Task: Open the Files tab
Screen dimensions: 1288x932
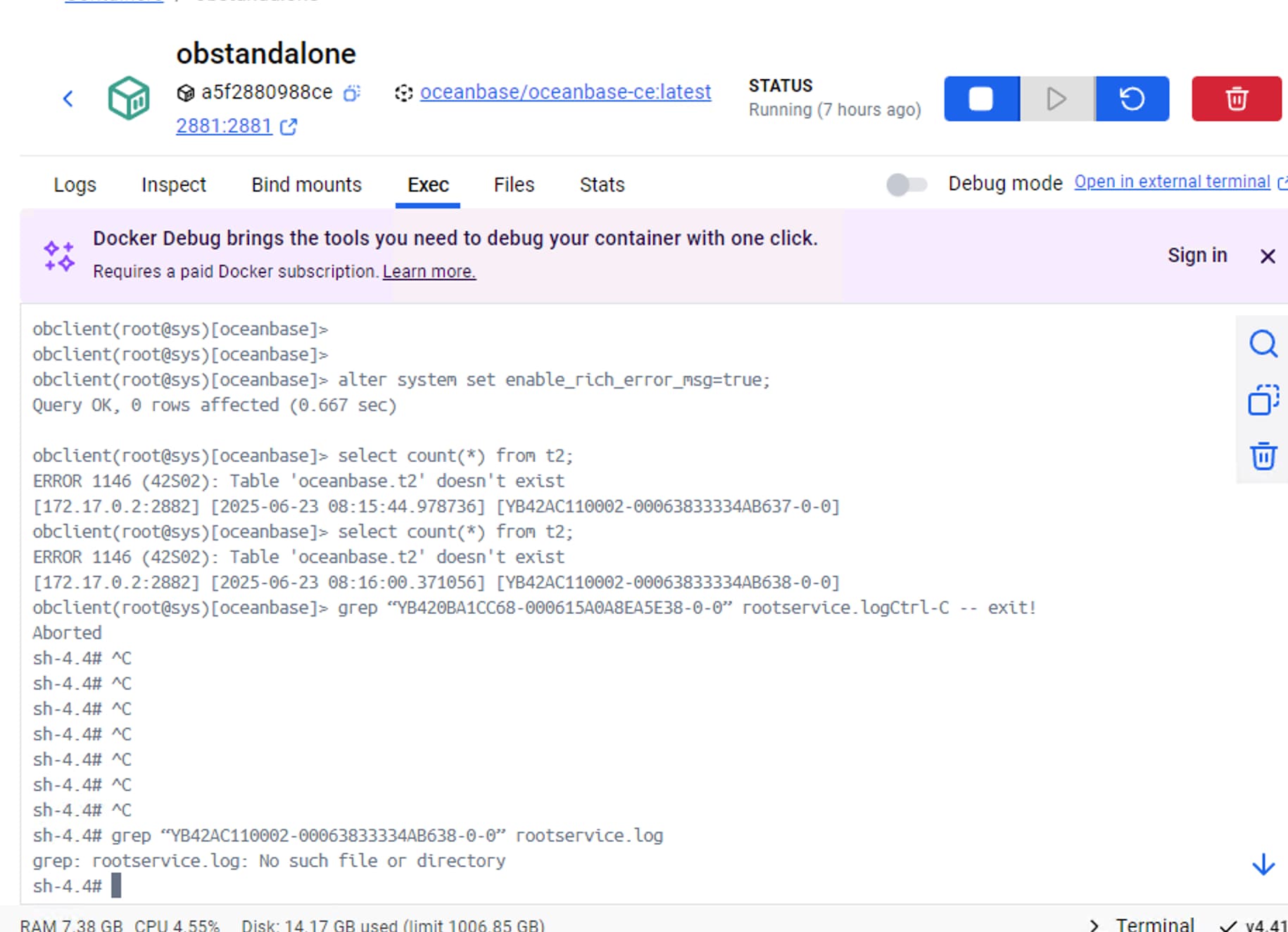Action: (x=514, y=184)
